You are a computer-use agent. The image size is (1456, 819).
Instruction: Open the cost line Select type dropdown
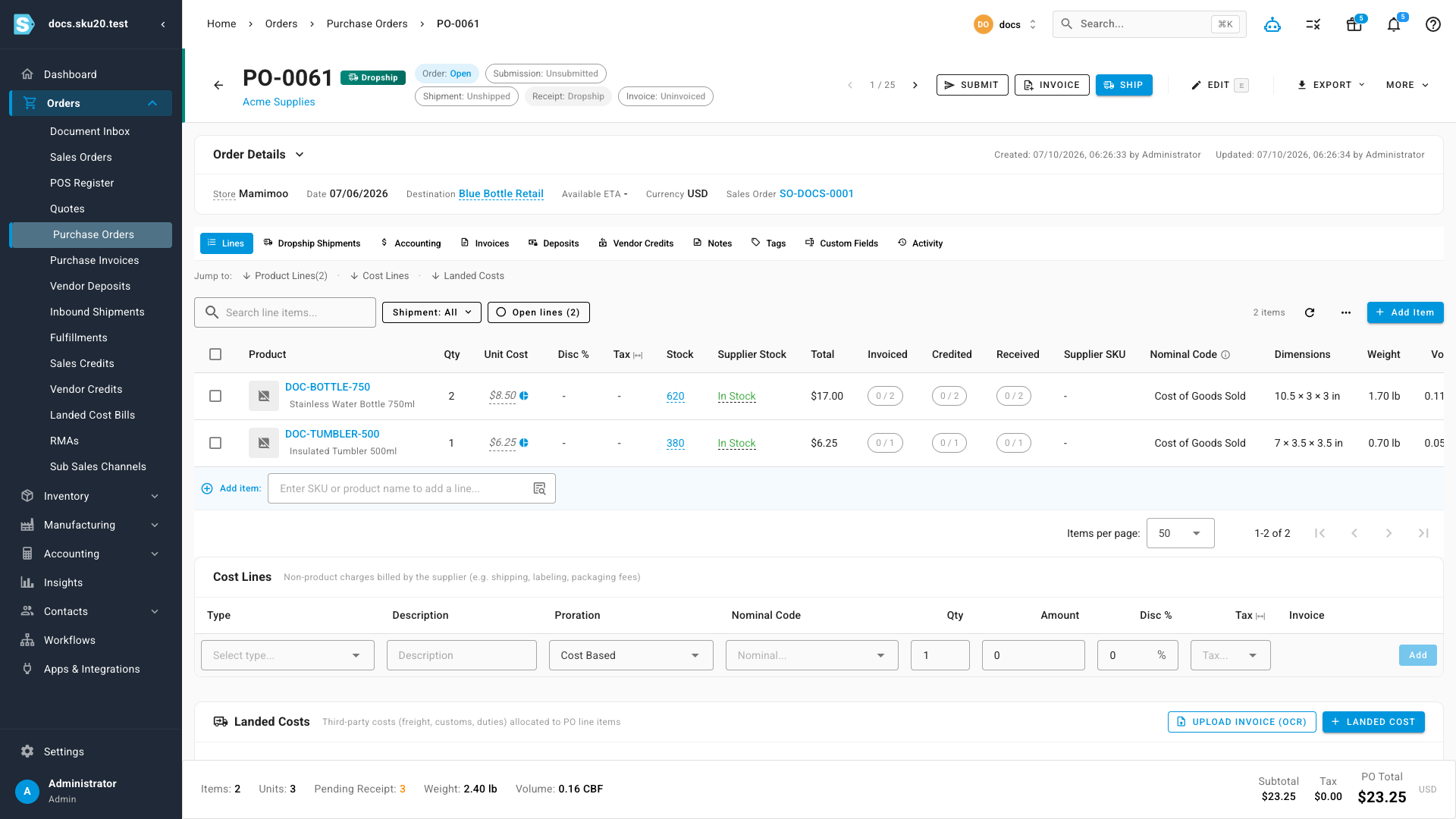(287, 655)
